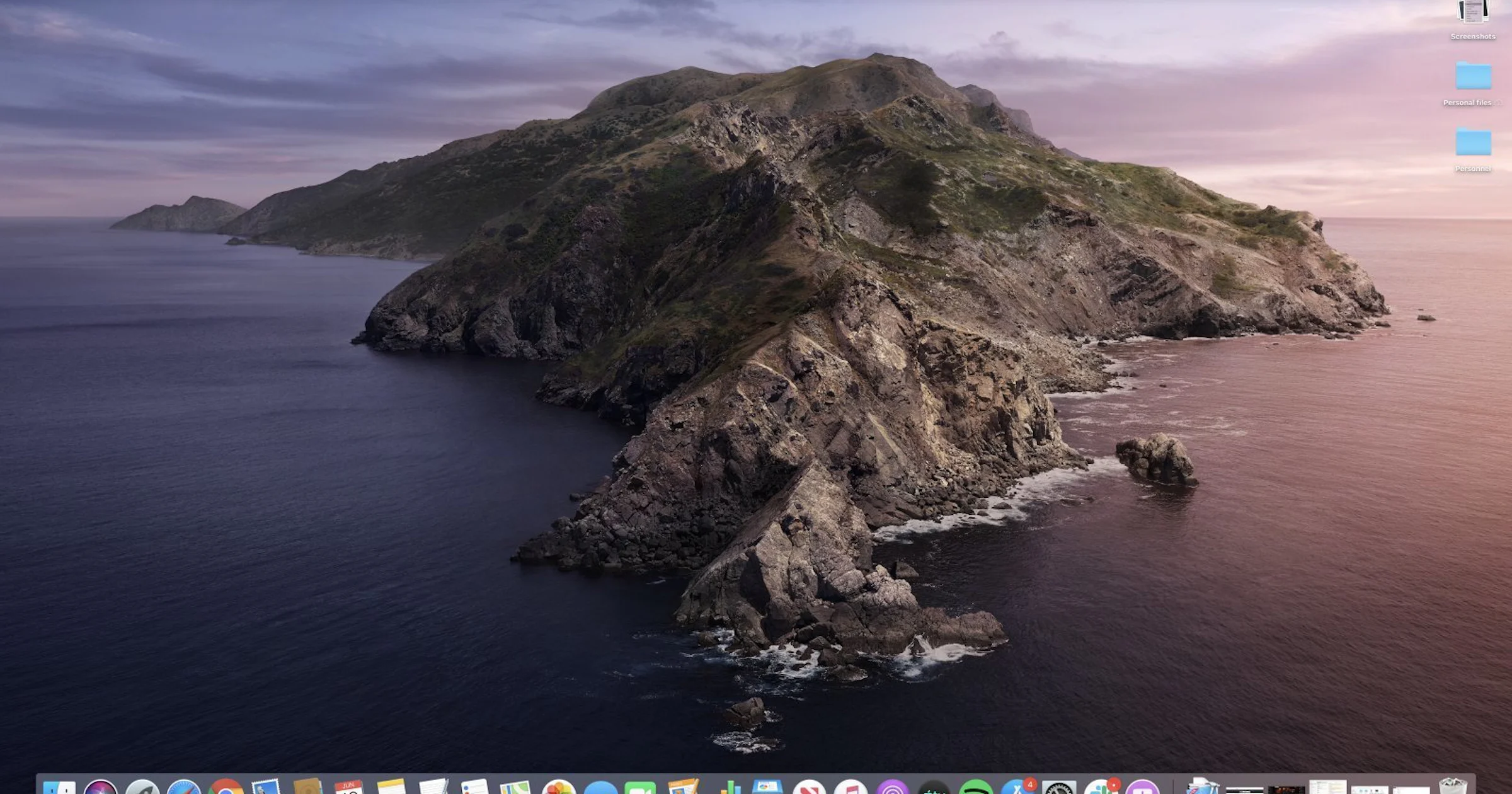The image size is (1512, 794).
Task: Open the app showing 4 notifications
Action: 1017,788
